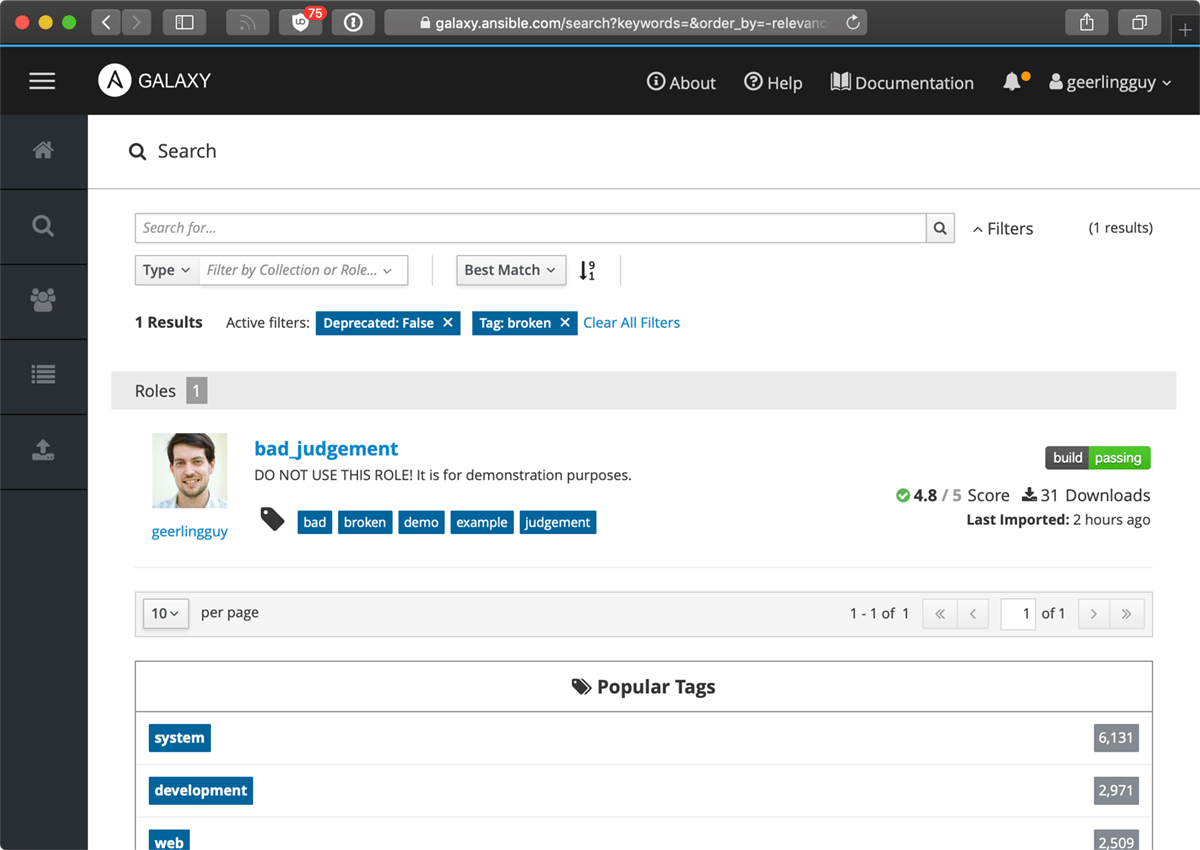Open the RSS extension button in Safari toolbar

[x=248, y=22]
